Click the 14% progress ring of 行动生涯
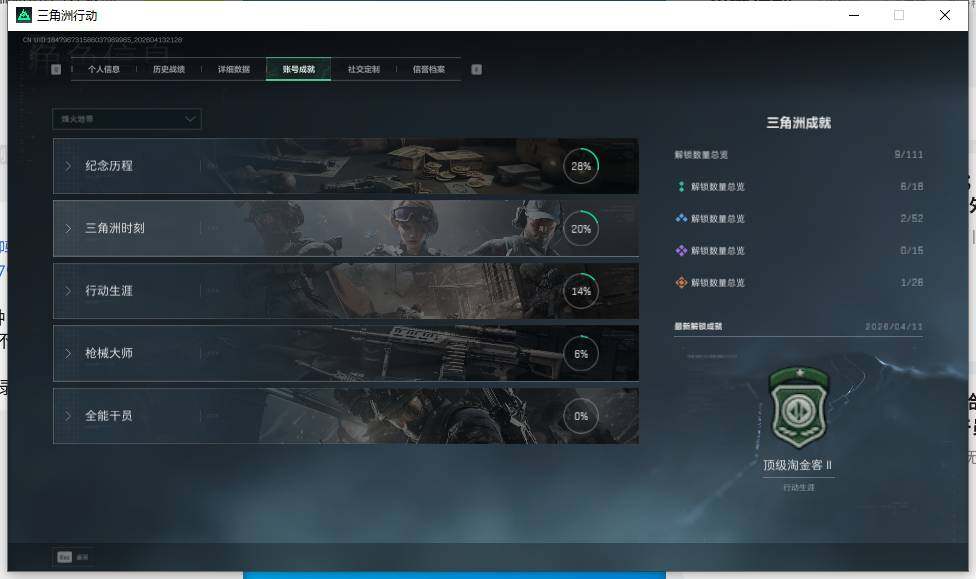Screen dimensions: 976x579 (581, 291)
